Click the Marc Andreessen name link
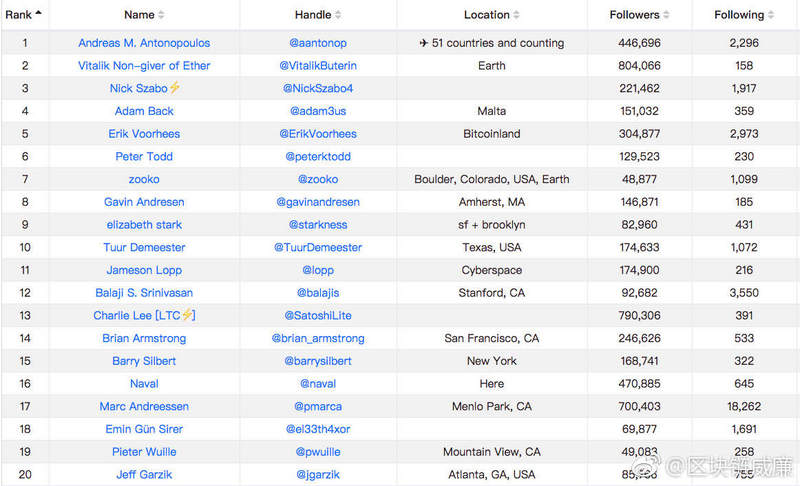The image size is (800, 486). tap(144, 407)
